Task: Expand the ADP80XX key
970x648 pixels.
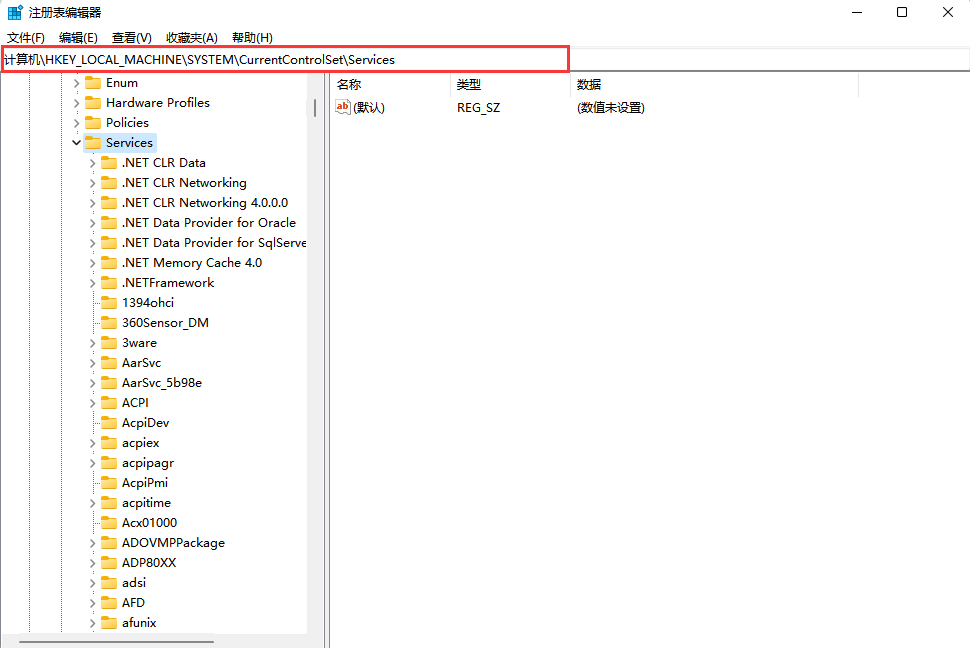Action: click(92, 563)
